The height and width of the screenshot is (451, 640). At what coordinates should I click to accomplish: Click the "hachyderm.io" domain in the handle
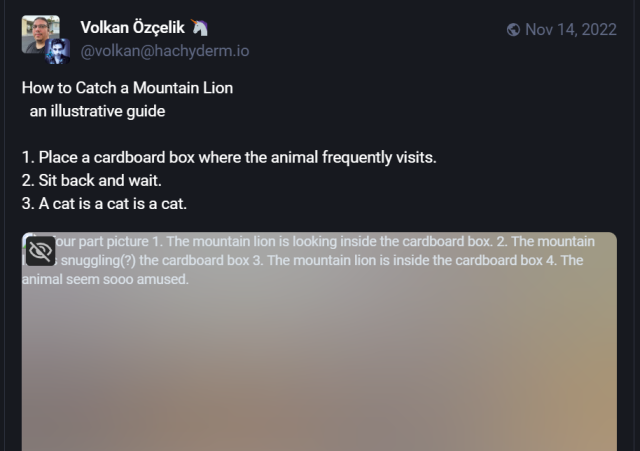(x=205, y=51)
